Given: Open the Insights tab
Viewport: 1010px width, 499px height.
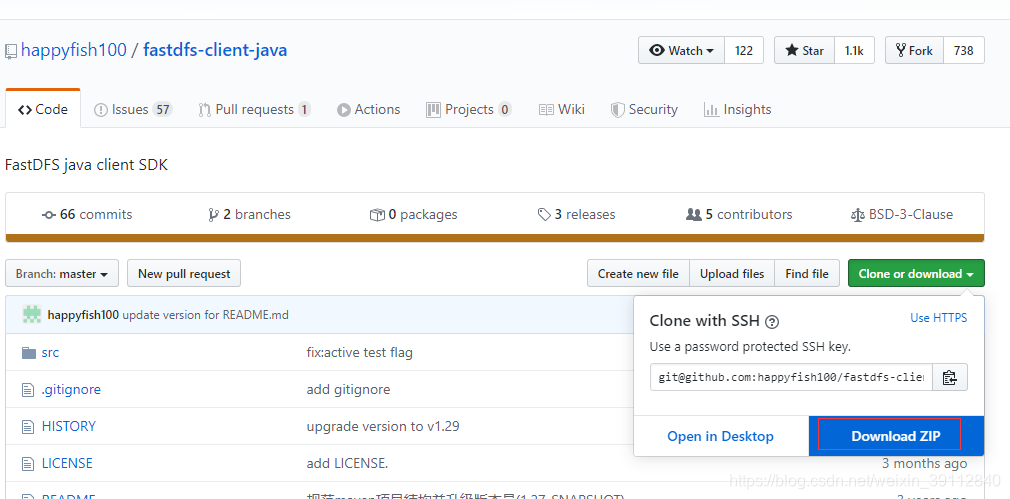Looking at the screenshot, I should pos(738,109).
